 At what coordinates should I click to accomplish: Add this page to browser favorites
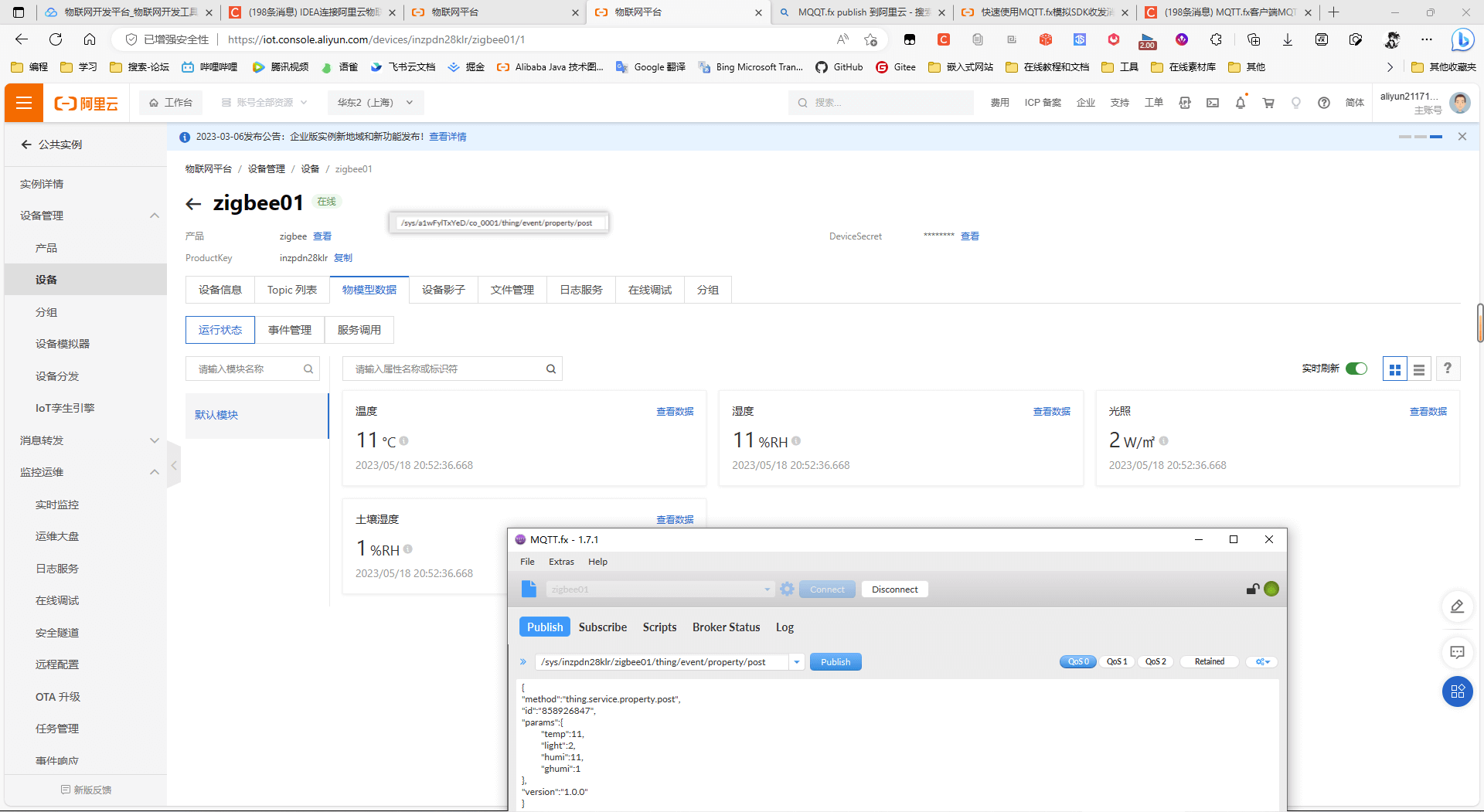[x=871, y=39]
